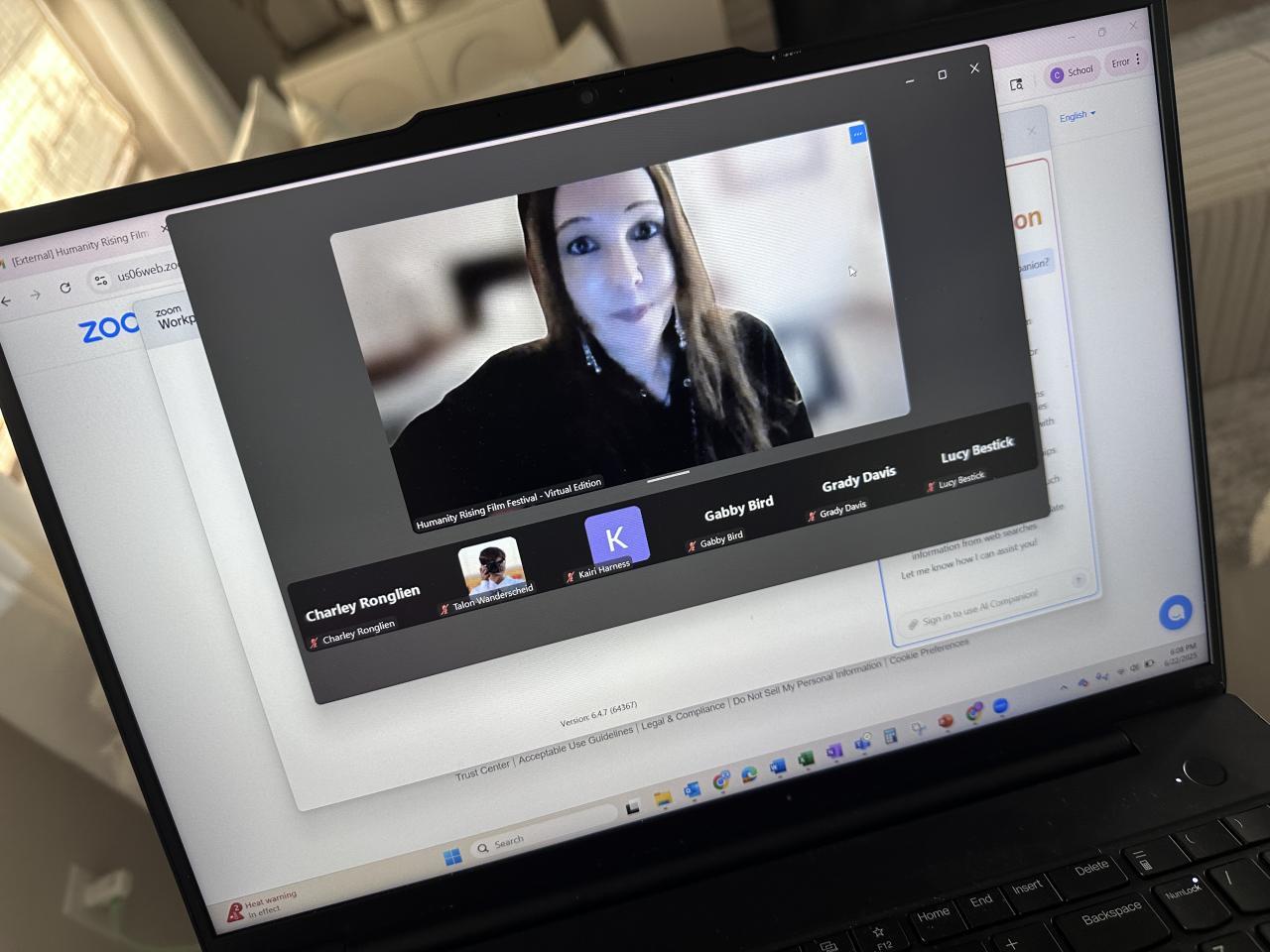Click the taskbar Search box
Image resolution: width=1270 pixels, height=952 pixels.
[x=544, y=831]
